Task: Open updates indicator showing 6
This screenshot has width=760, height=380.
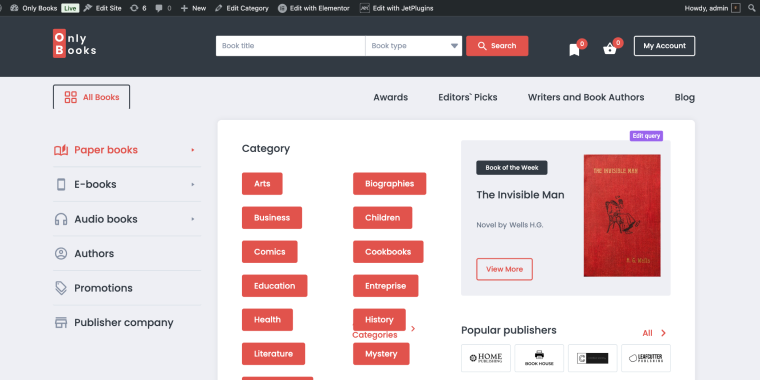Action: click(x=138, y=8)
